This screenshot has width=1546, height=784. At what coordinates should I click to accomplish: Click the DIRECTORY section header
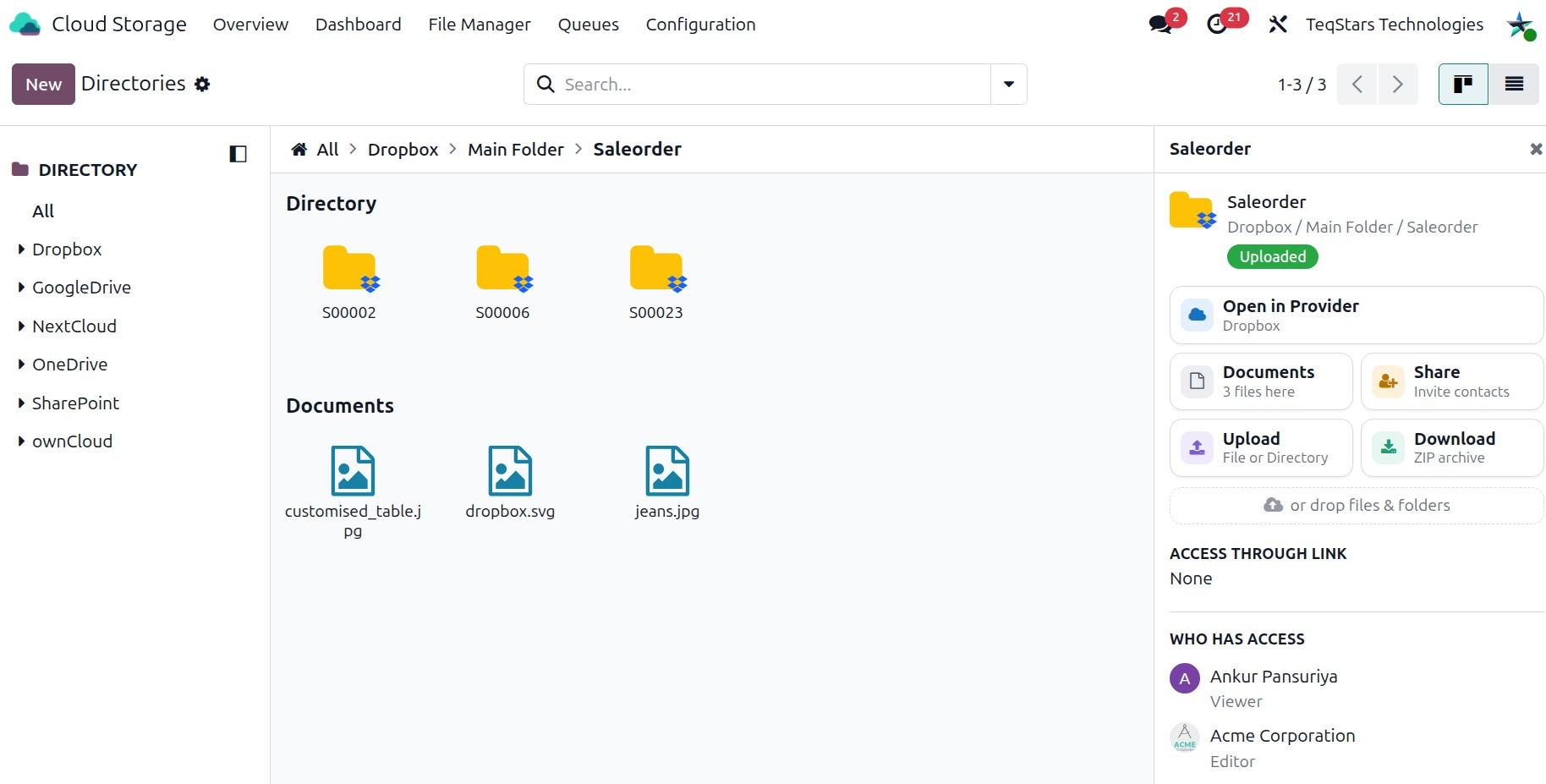pos(88,170)
